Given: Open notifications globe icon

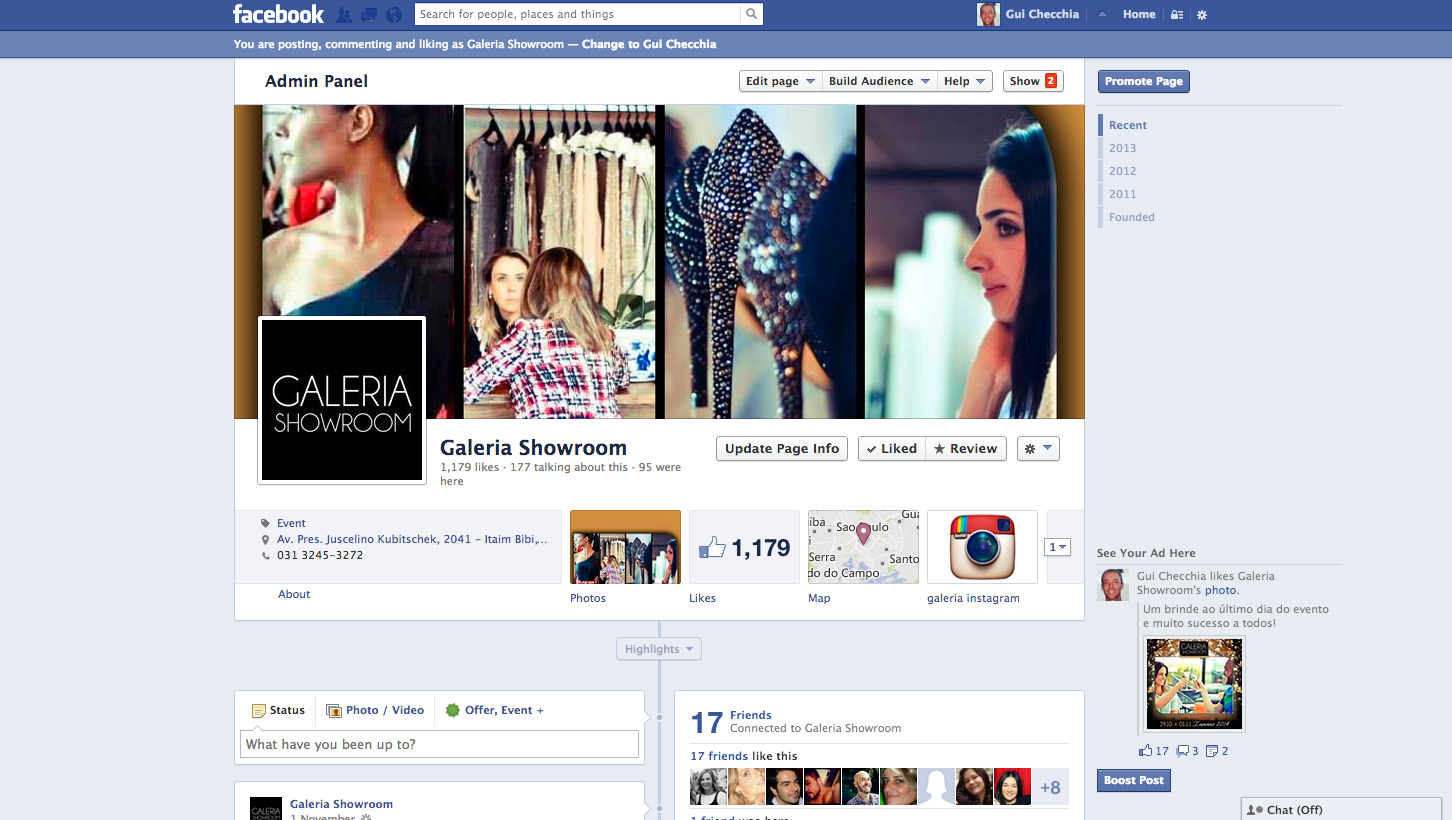Looking at the screenshot, I should click(394, 15).
